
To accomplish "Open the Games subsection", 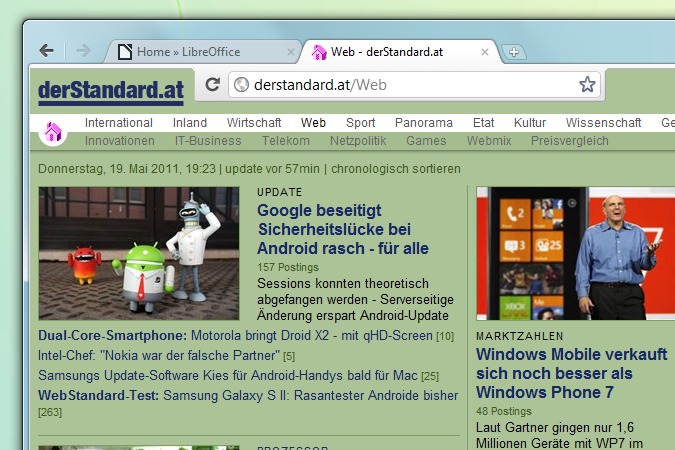I will tap(426, 141).
